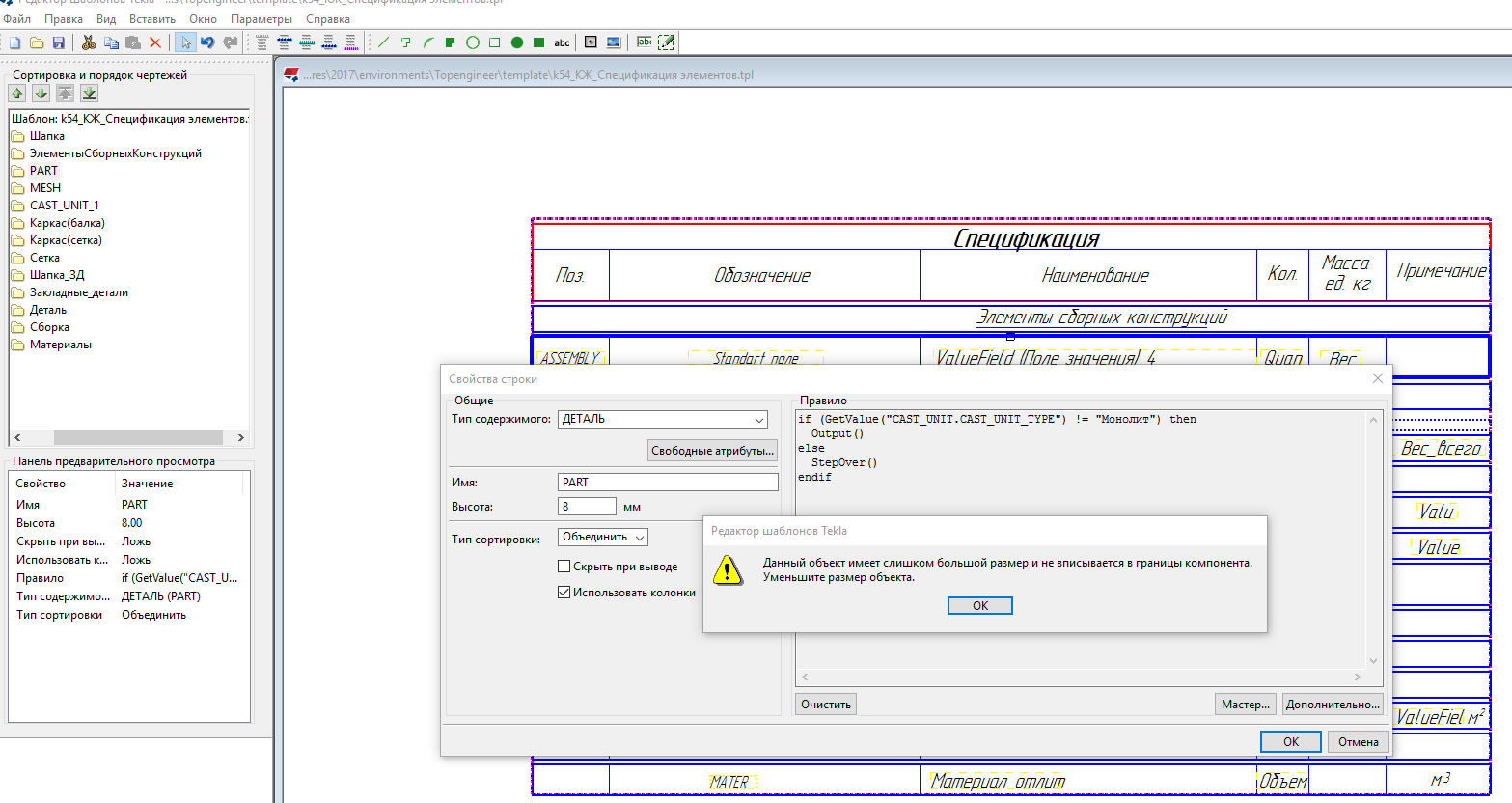The width and height of the screenshot is (1512, 803).
Task: Activate the Select pointer tool
Action: tap(185, 42)
